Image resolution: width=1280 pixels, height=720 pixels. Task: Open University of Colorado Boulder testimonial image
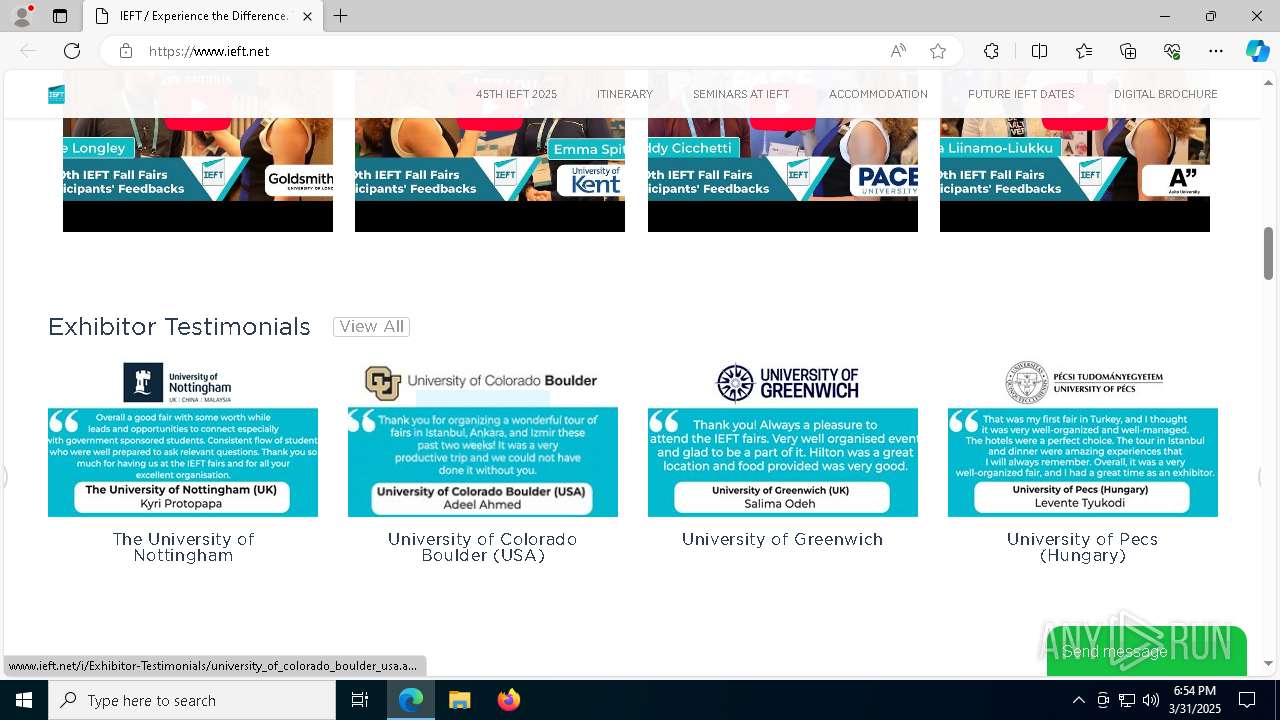point(483,438)
